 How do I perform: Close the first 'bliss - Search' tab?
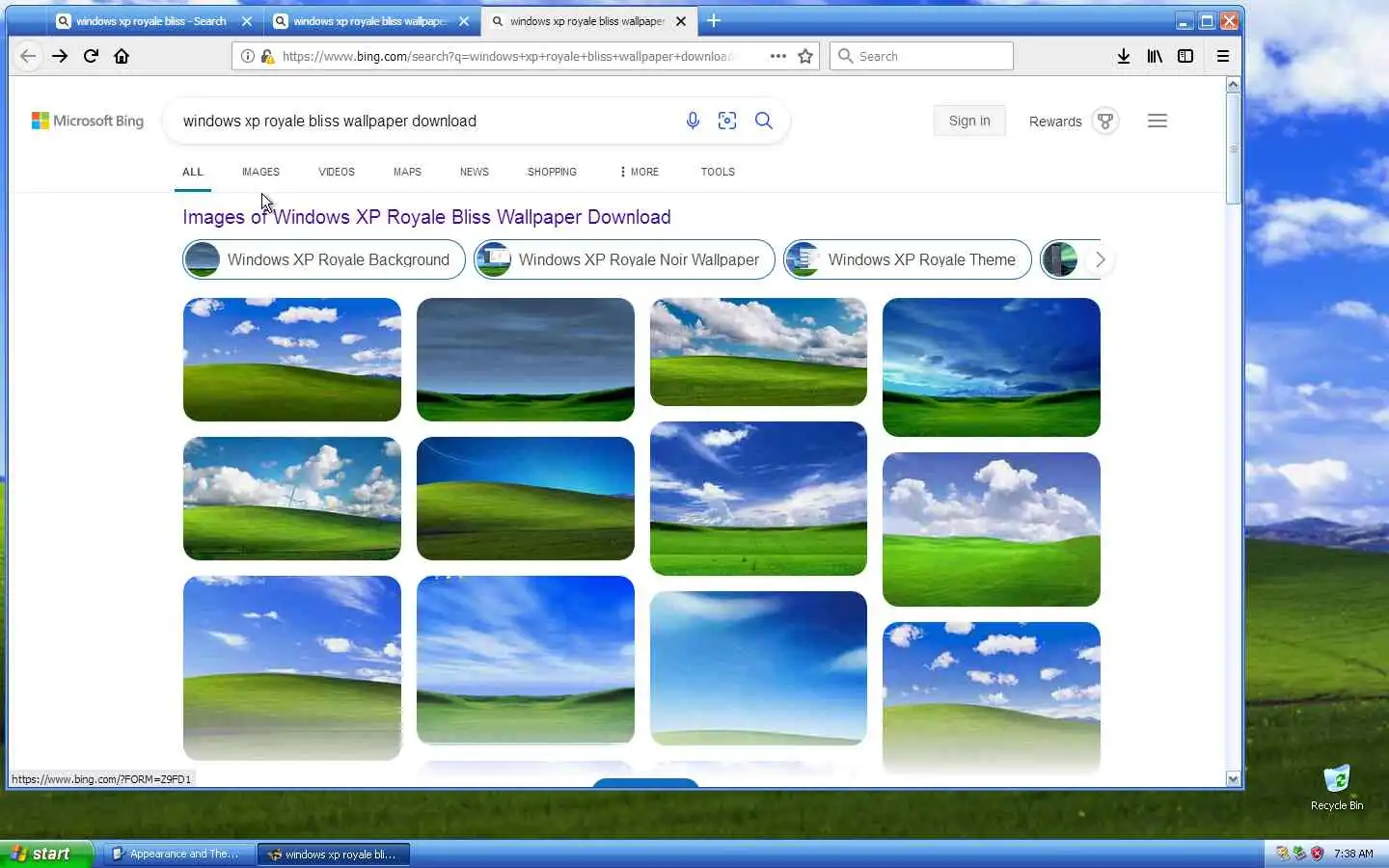point(247,21)
